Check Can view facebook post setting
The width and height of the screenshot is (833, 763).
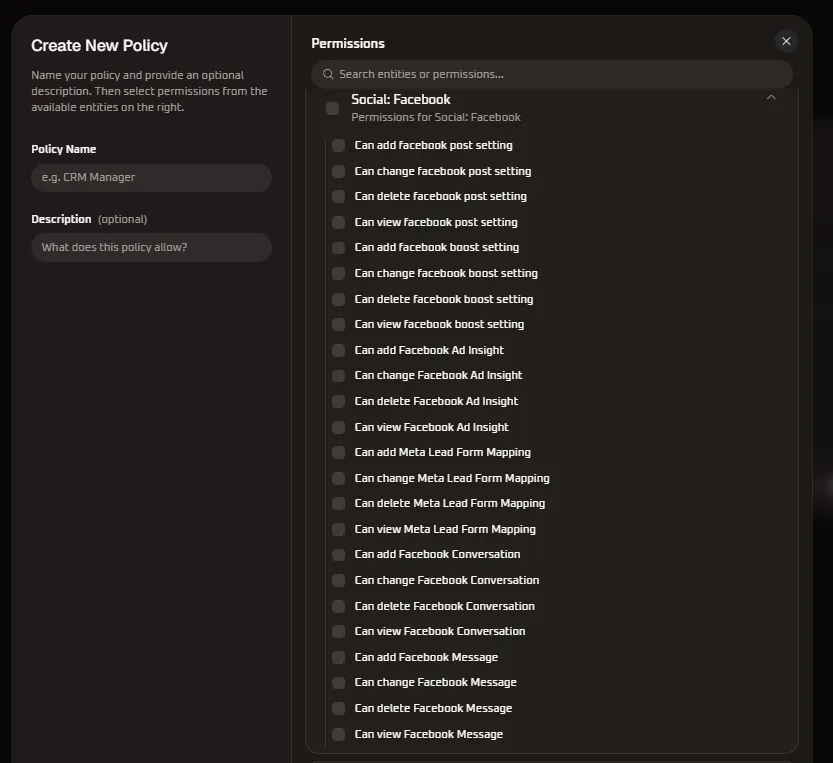click(x=338, y=222)
